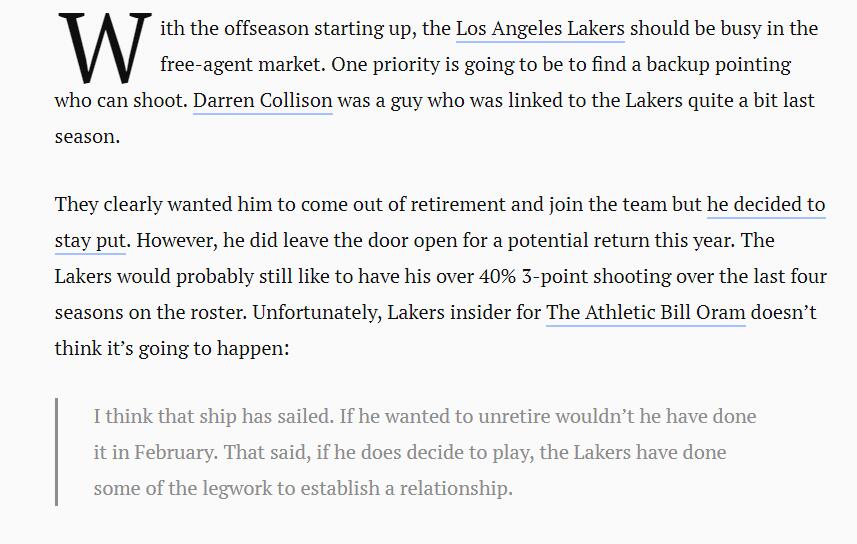This screenshot has height=544, width=857.
Task: Follow the "he decided to" hyperlink
Action: tap(766, 205)
